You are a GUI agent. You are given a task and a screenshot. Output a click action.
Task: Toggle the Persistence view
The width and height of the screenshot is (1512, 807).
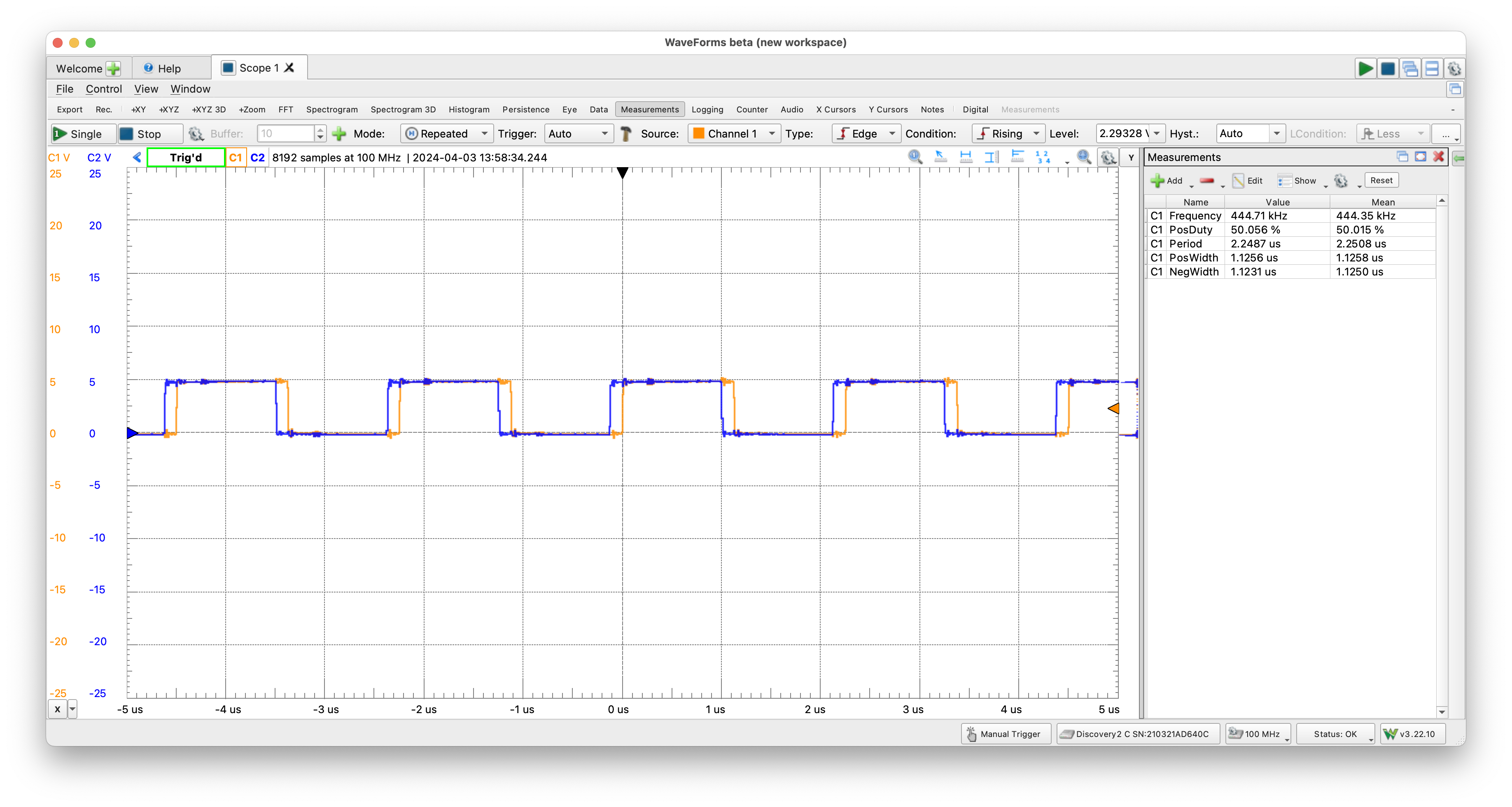[x=525, y=109]
